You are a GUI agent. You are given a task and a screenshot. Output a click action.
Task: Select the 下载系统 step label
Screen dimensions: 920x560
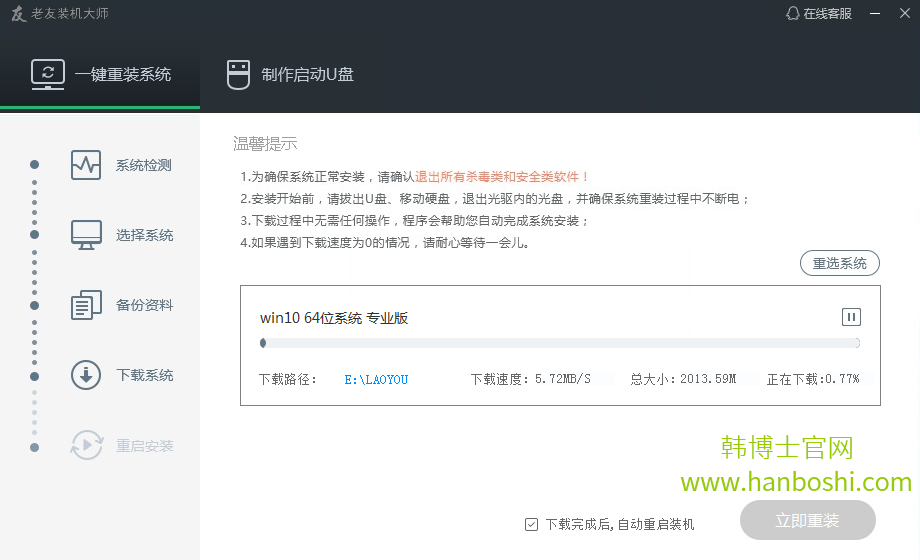(x=145, y=375)
